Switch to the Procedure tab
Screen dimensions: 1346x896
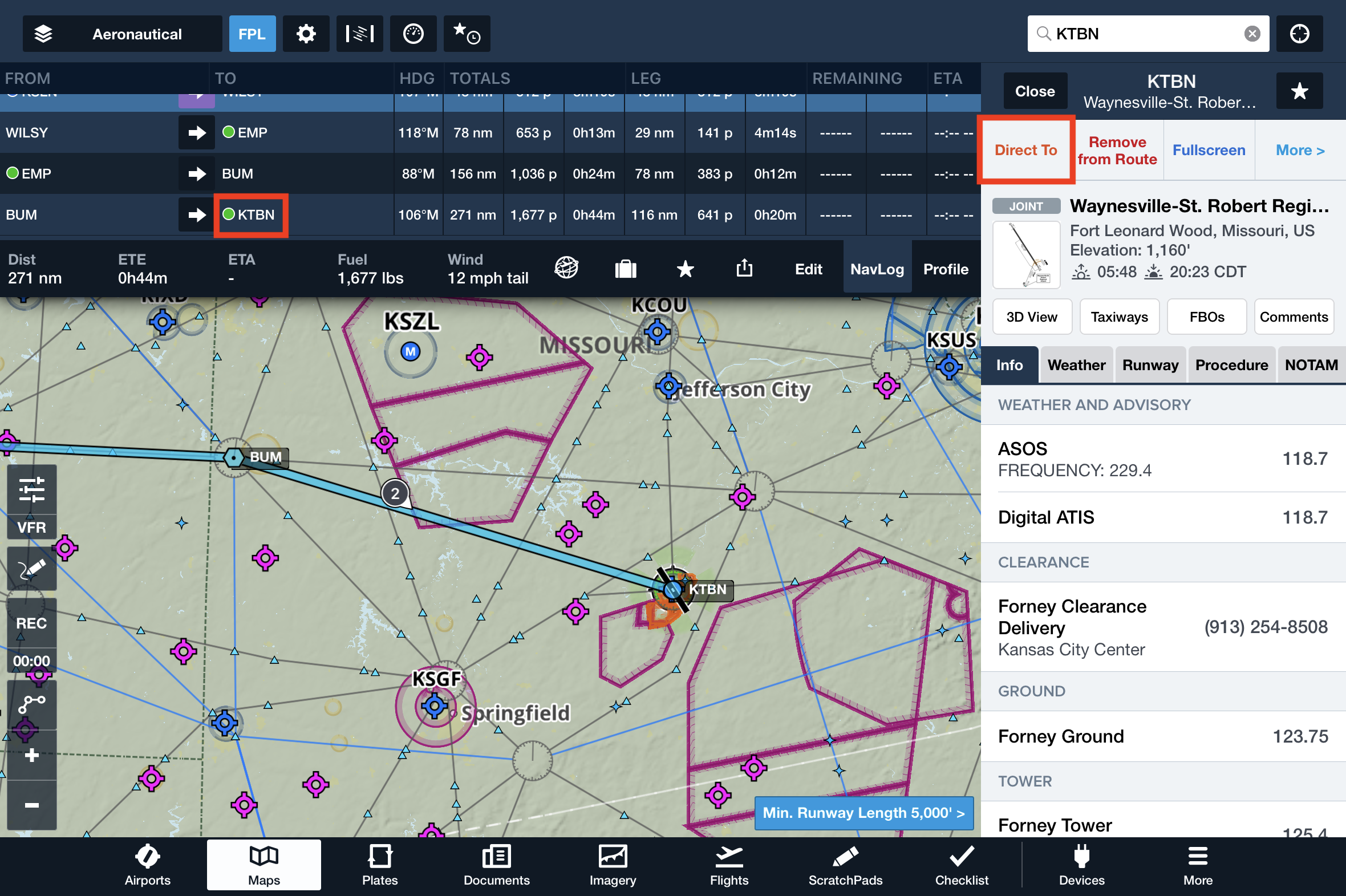tap(1232, 364)
